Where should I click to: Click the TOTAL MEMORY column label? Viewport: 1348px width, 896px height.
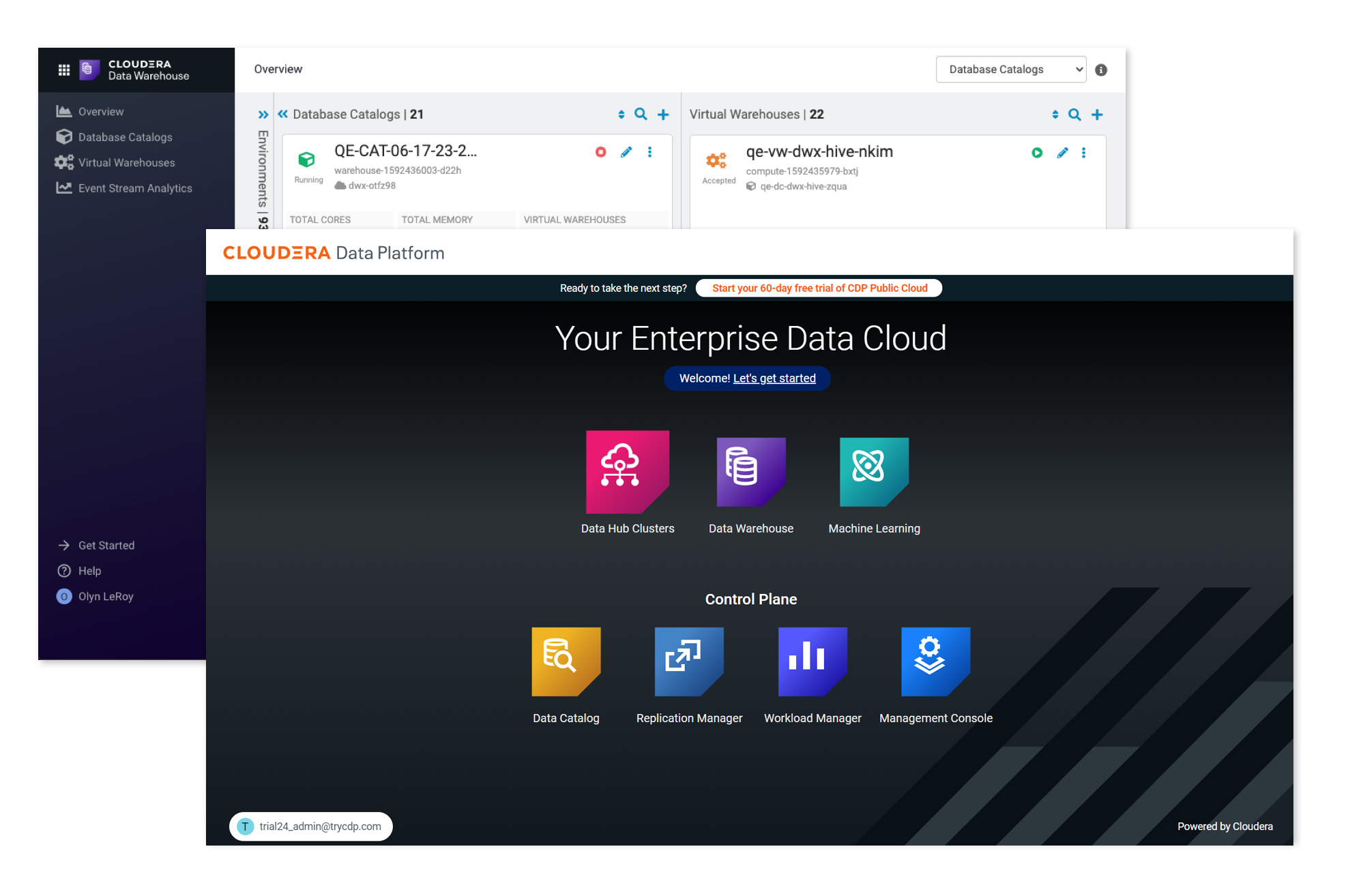pyautogui.click(x=437, y=220)
